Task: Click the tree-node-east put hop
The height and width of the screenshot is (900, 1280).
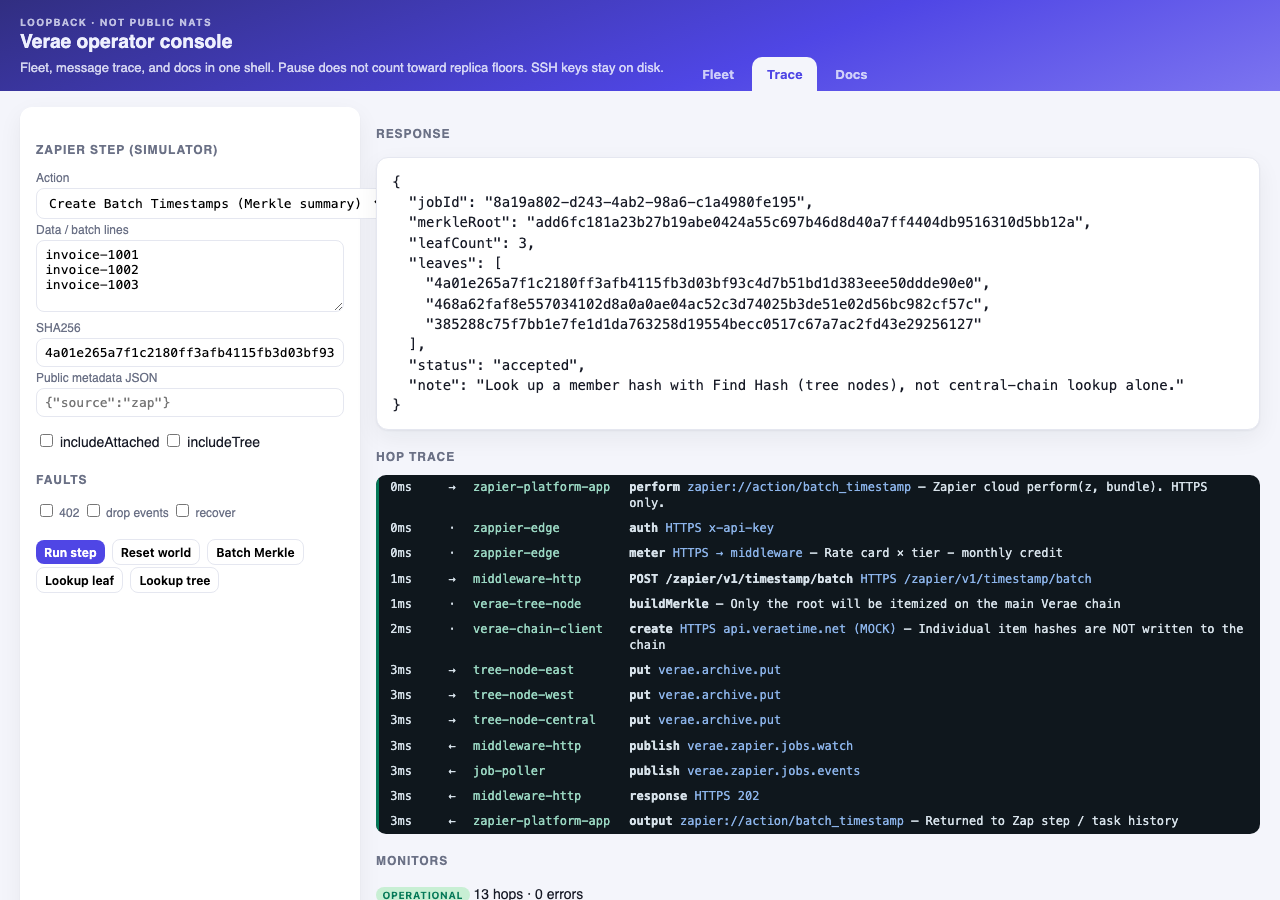Action: point(818,670)
